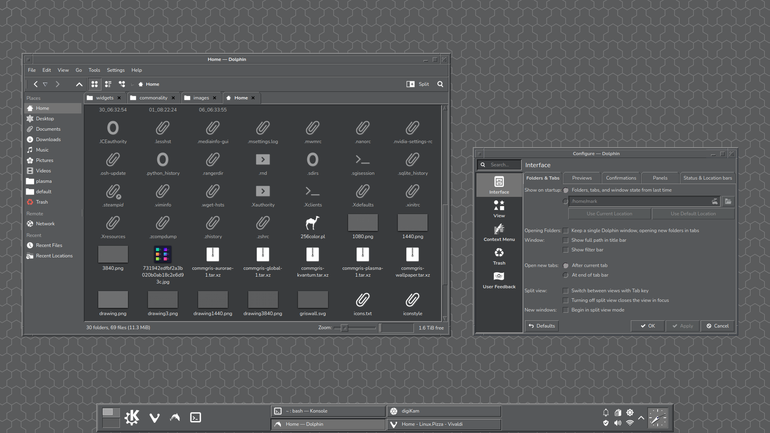Enable Show full path in title bar
Screen dimensions: 770x433
(x=566, y=240)
